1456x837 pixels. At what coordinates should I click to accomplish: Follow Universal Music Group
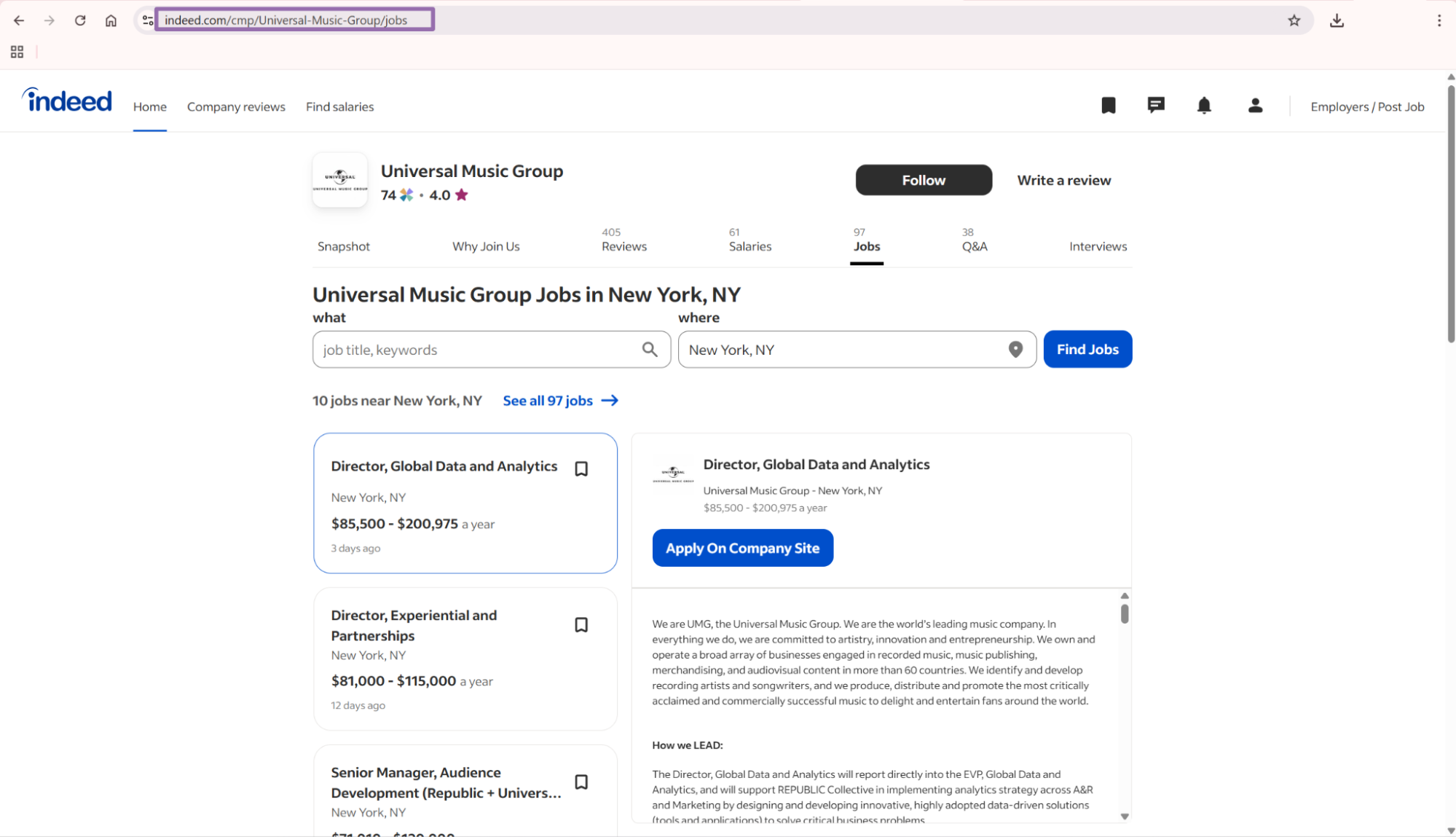[924, 180]
